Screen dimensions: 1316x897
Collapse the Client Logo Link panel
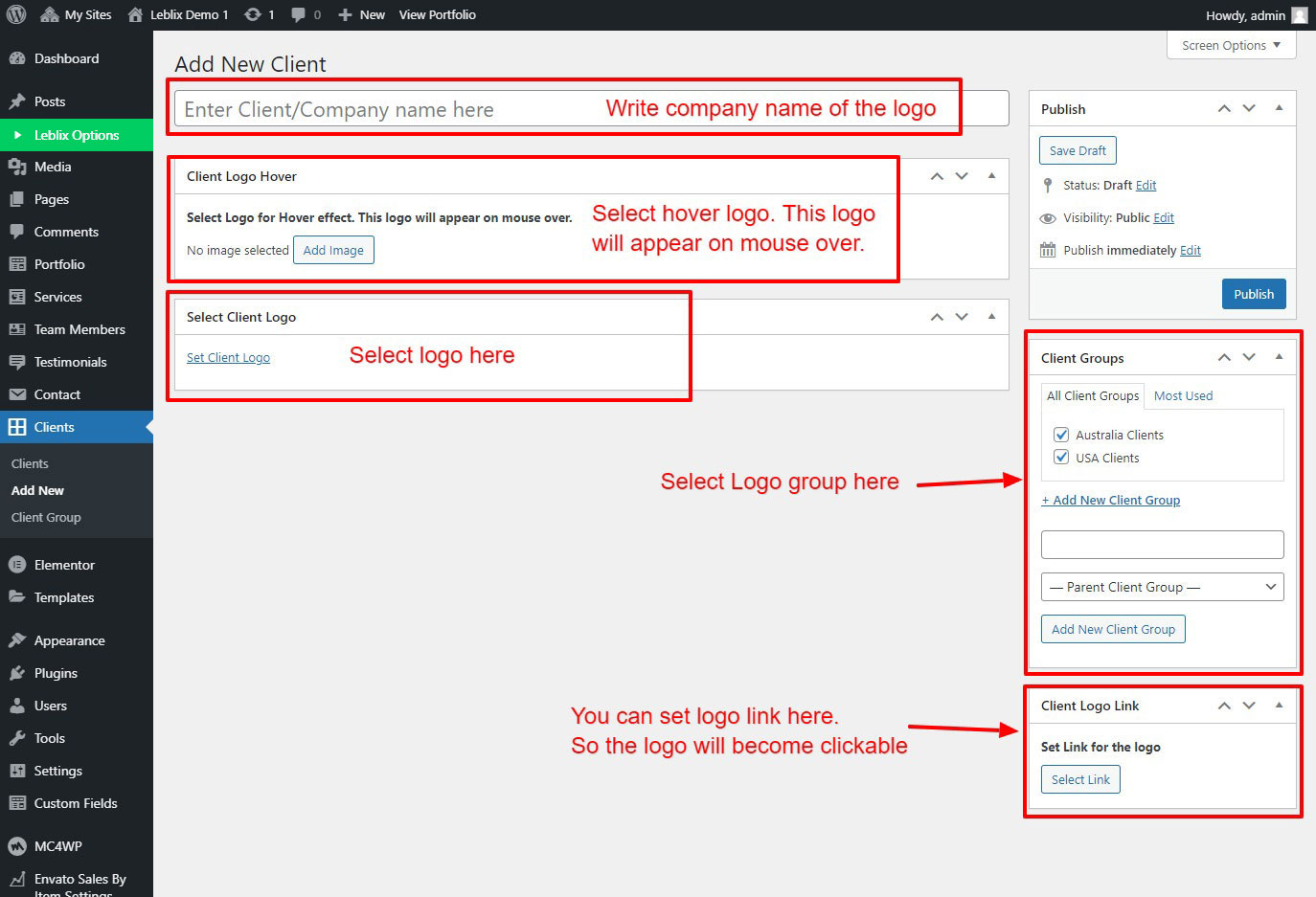[1279, 706]
